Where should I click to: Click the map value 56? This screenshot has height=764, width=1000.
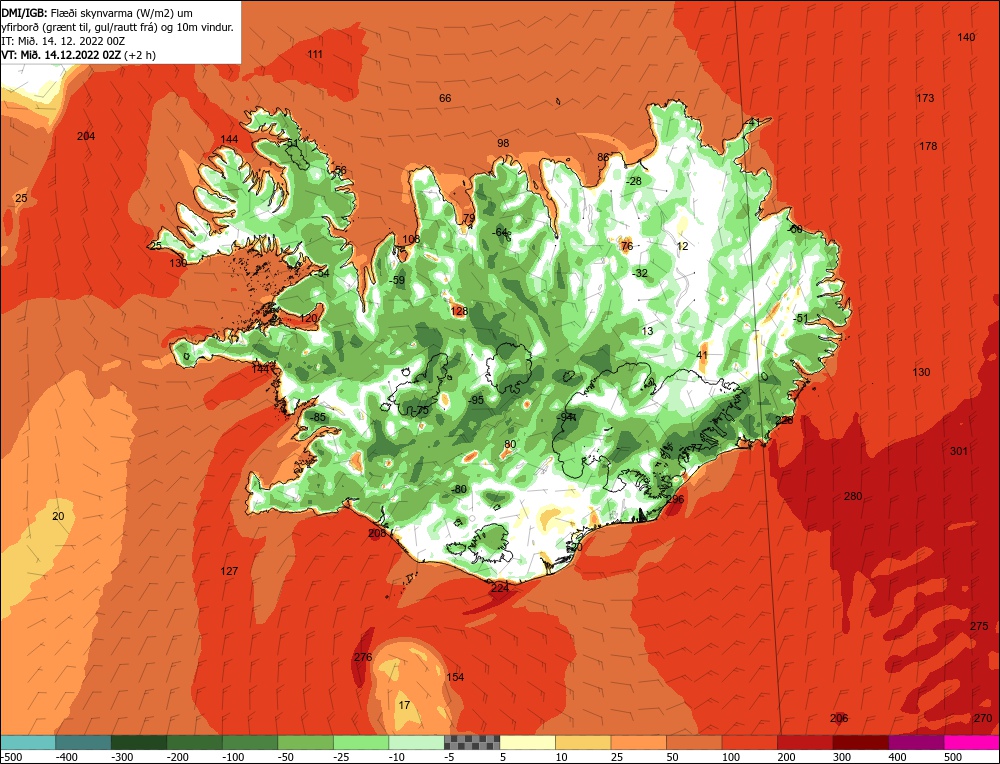(x=341, y=170)
